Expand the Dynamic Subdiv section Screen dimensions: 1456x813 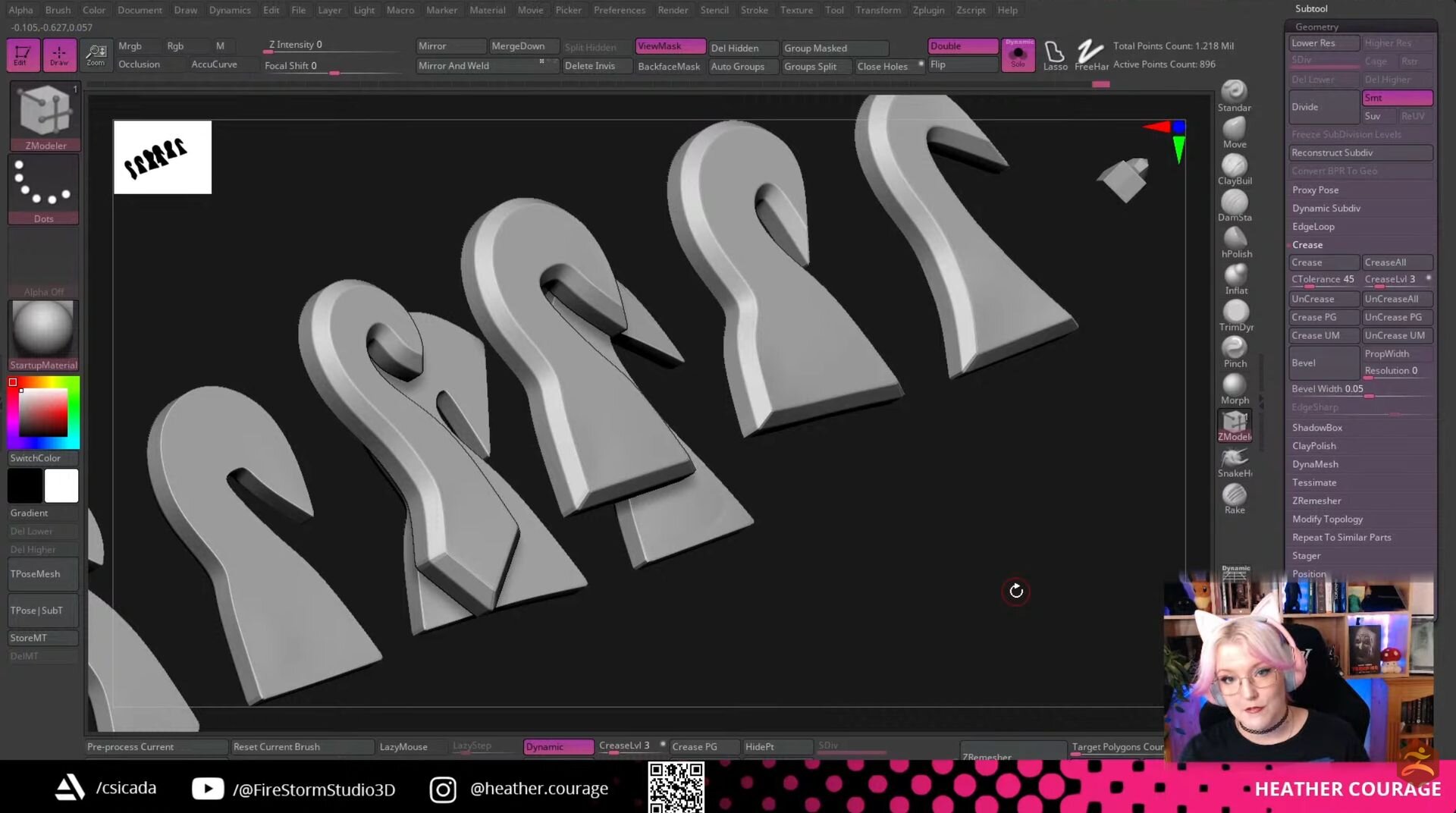click(x=1326, y=209)
